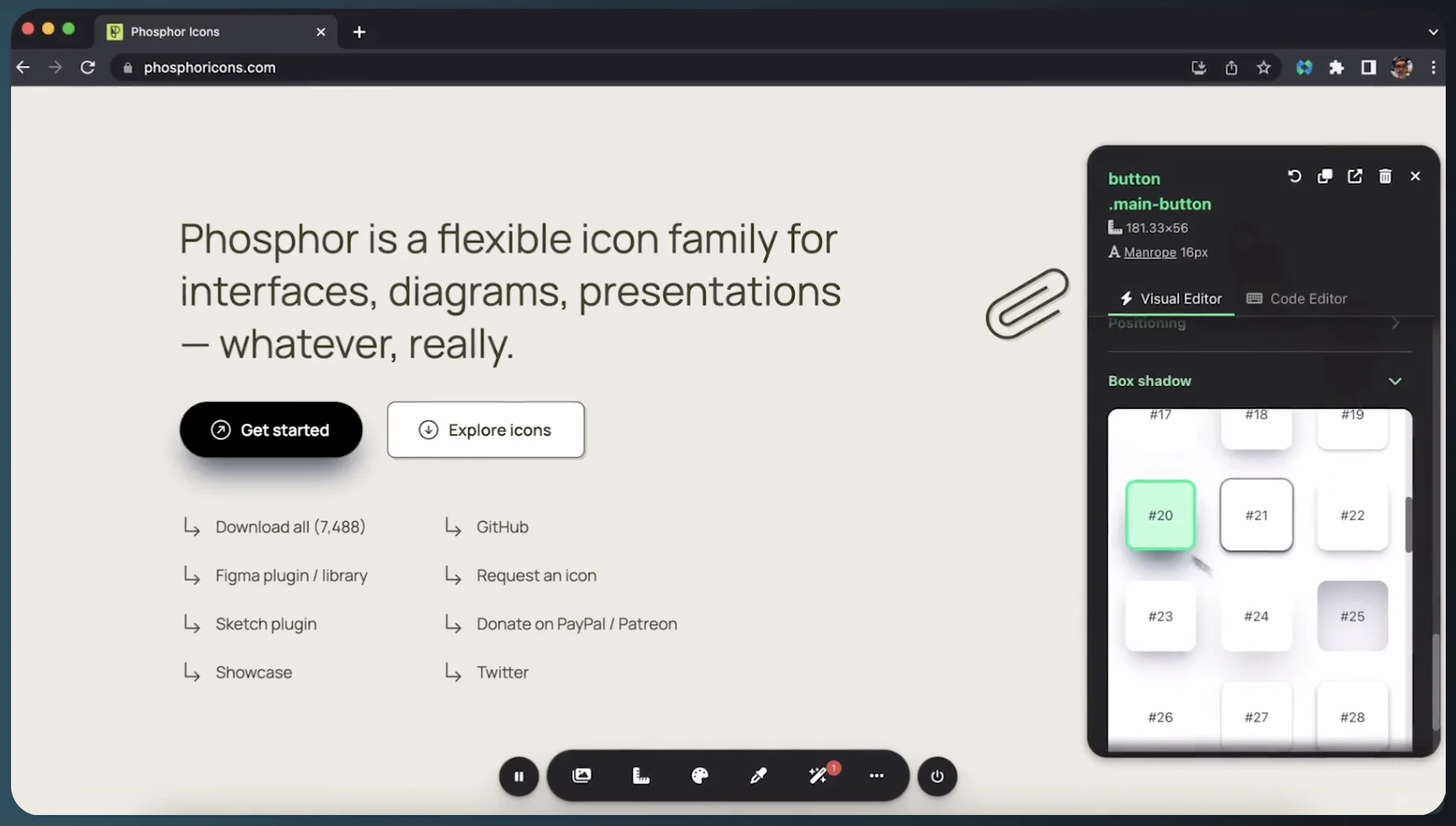1456x826 pixels.
Task: Click the install app icon in the address bar
Action: click(1199, 68)
